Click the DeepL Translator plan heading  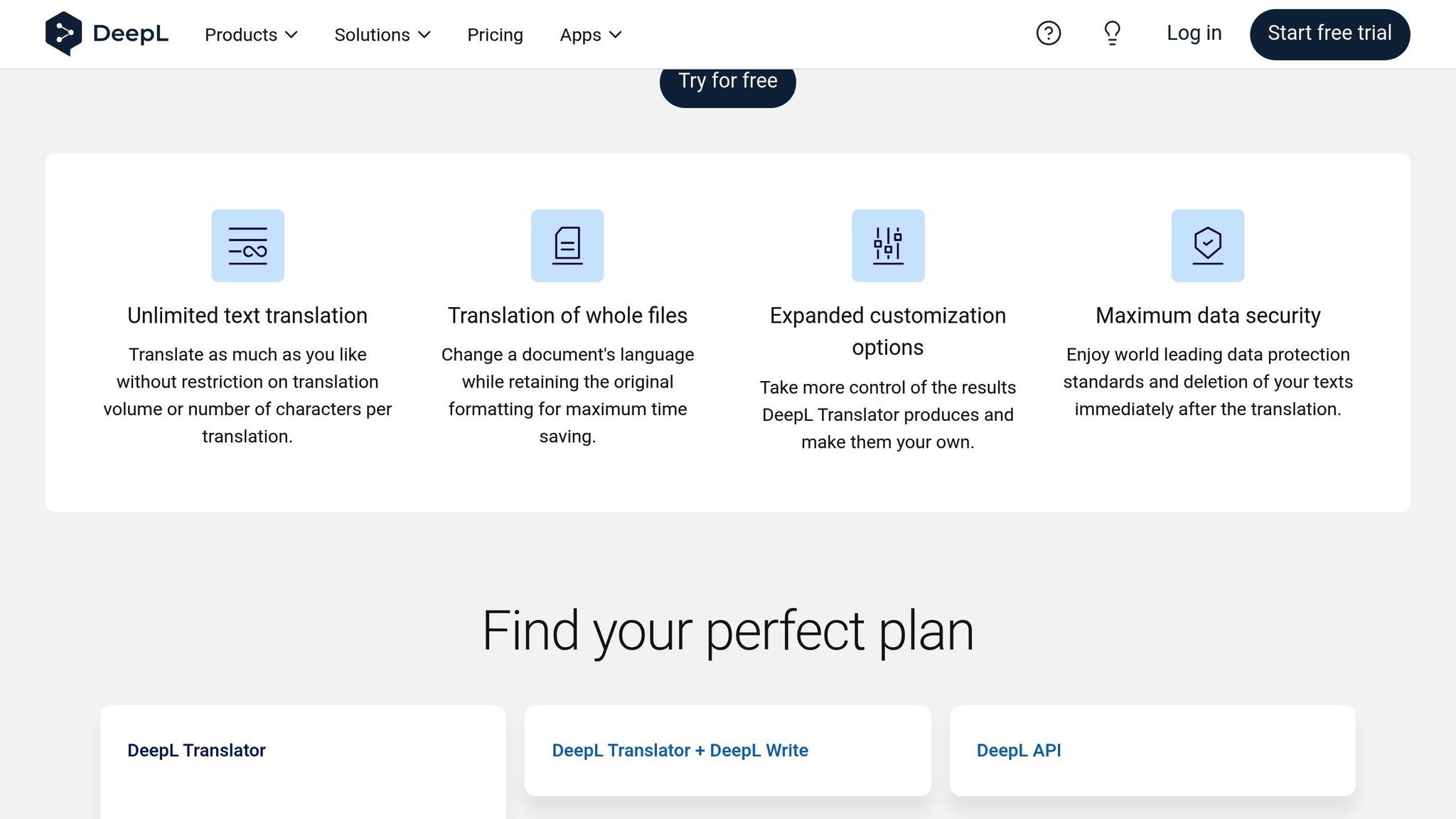(x=196, y=750)
